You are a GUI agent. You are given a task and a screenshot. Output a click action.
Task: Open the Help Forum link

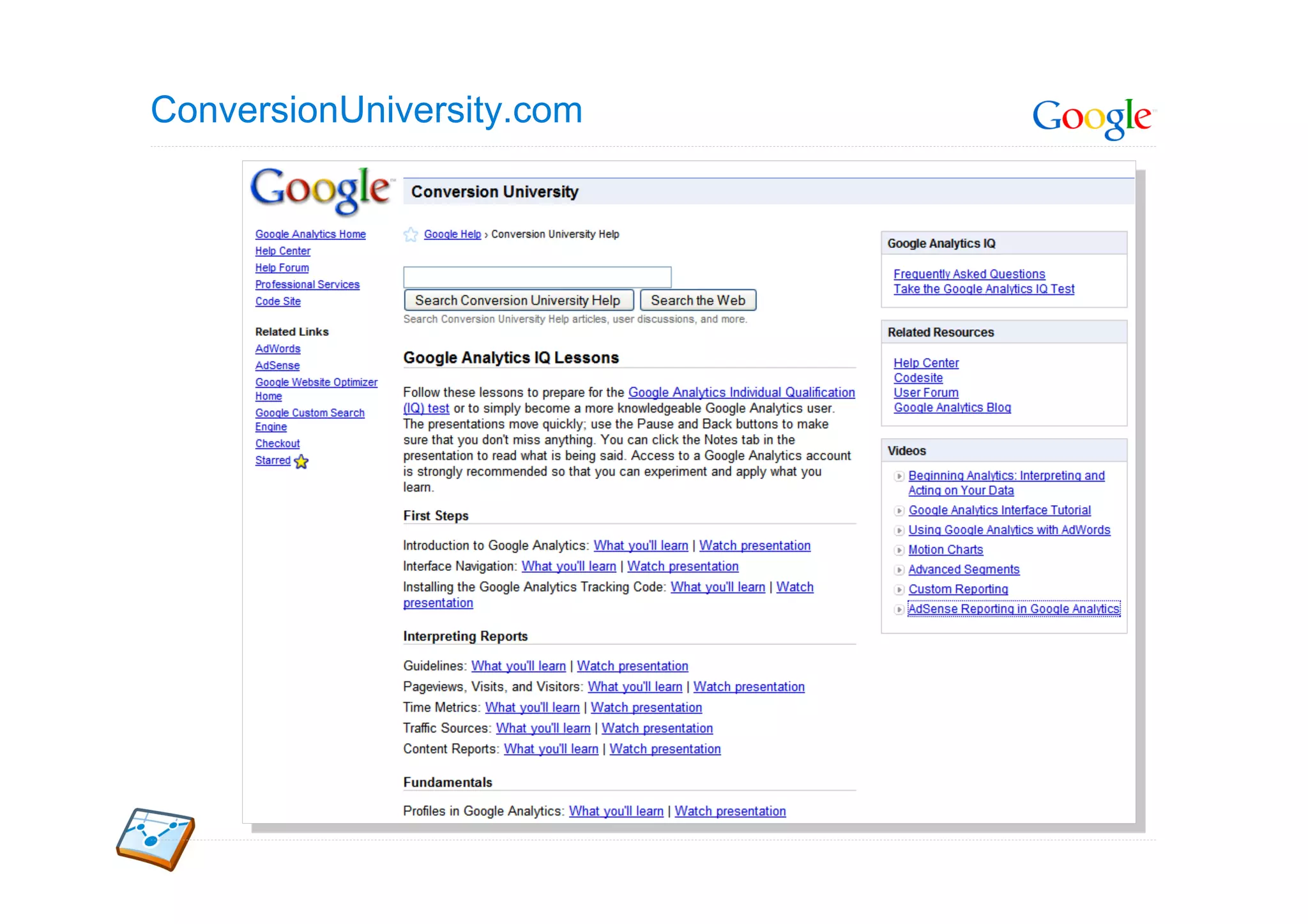pos(282,268)
